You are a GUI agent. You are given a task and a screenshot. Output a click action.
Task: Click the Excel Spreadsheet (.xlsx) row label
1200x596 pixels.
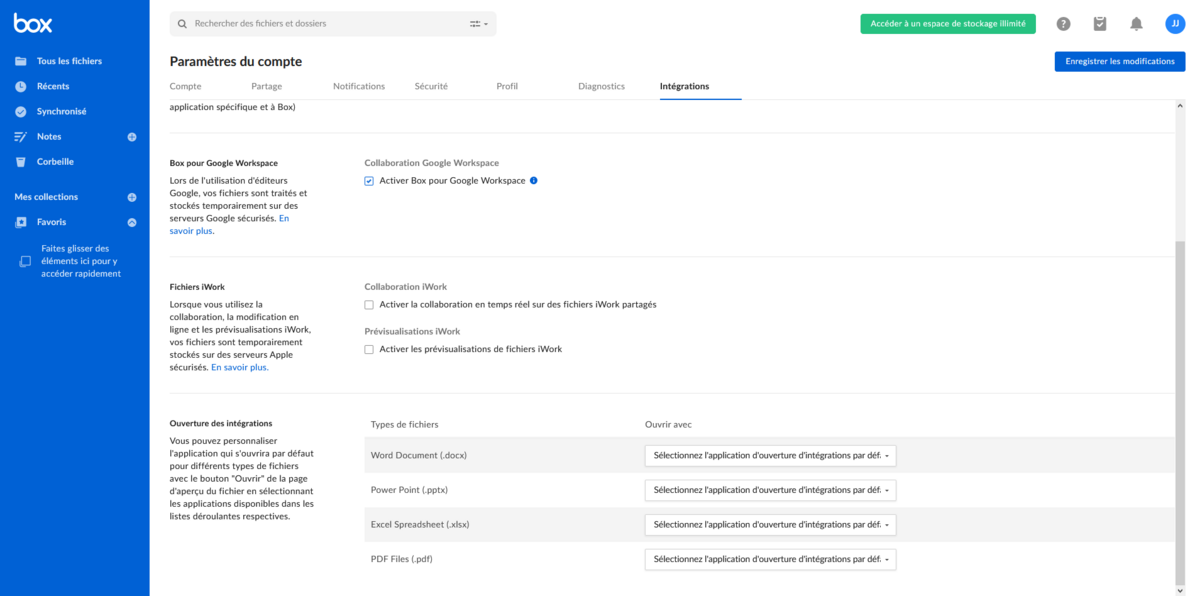[x=420, y=525]
